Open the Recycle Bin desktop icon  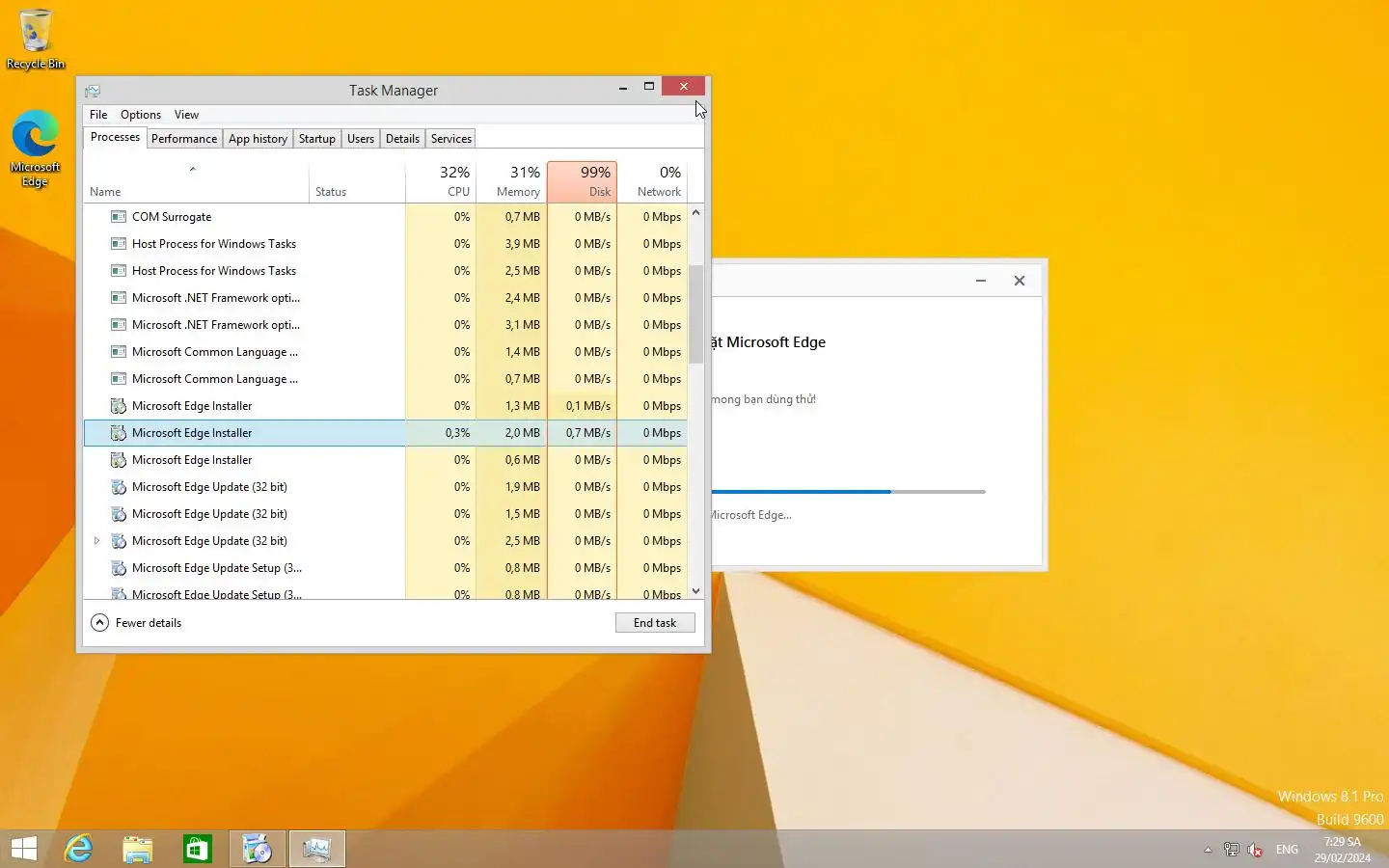click(36, 40)
